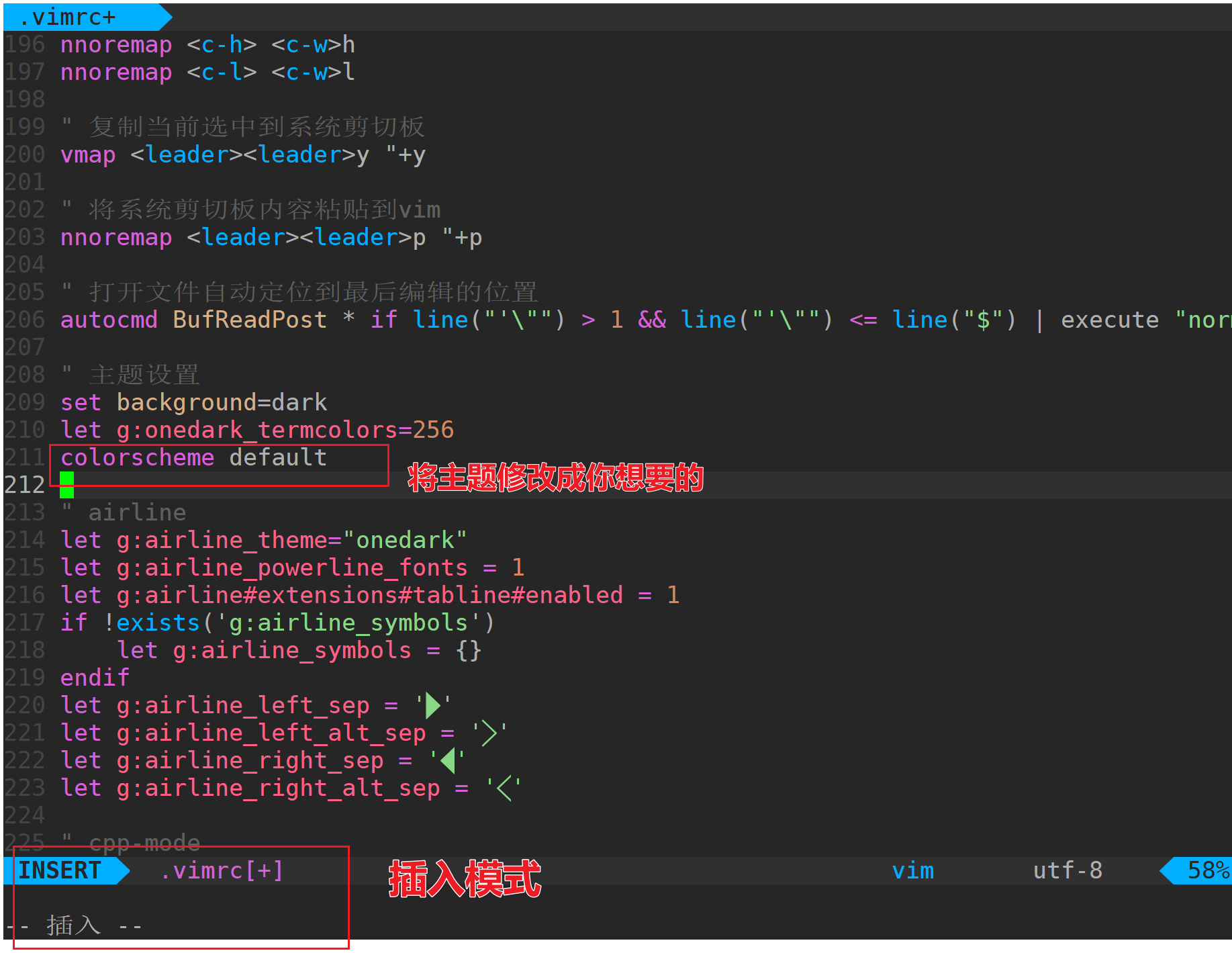Click 'let g:airline_symbols = {}' line

tap(299, 650)
